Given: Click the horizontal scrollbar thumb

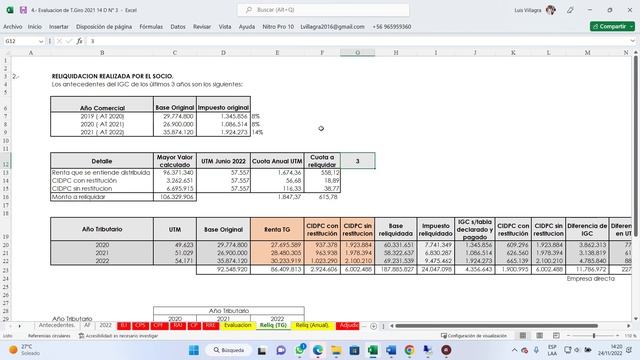Looking at the screenshot, I should [x=497, y=326].
